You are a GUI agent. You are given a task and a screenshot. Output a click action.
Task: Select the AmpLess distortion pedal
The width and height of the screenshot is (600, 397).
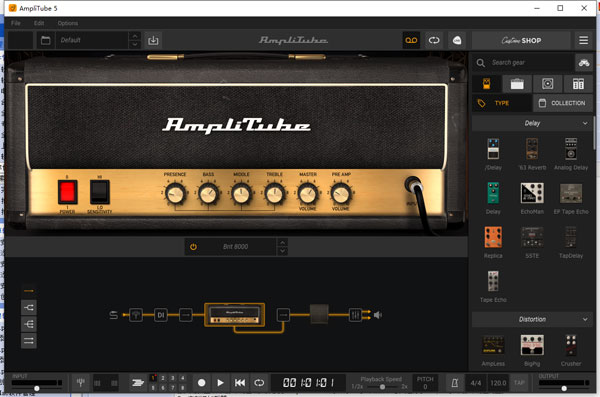493,345
